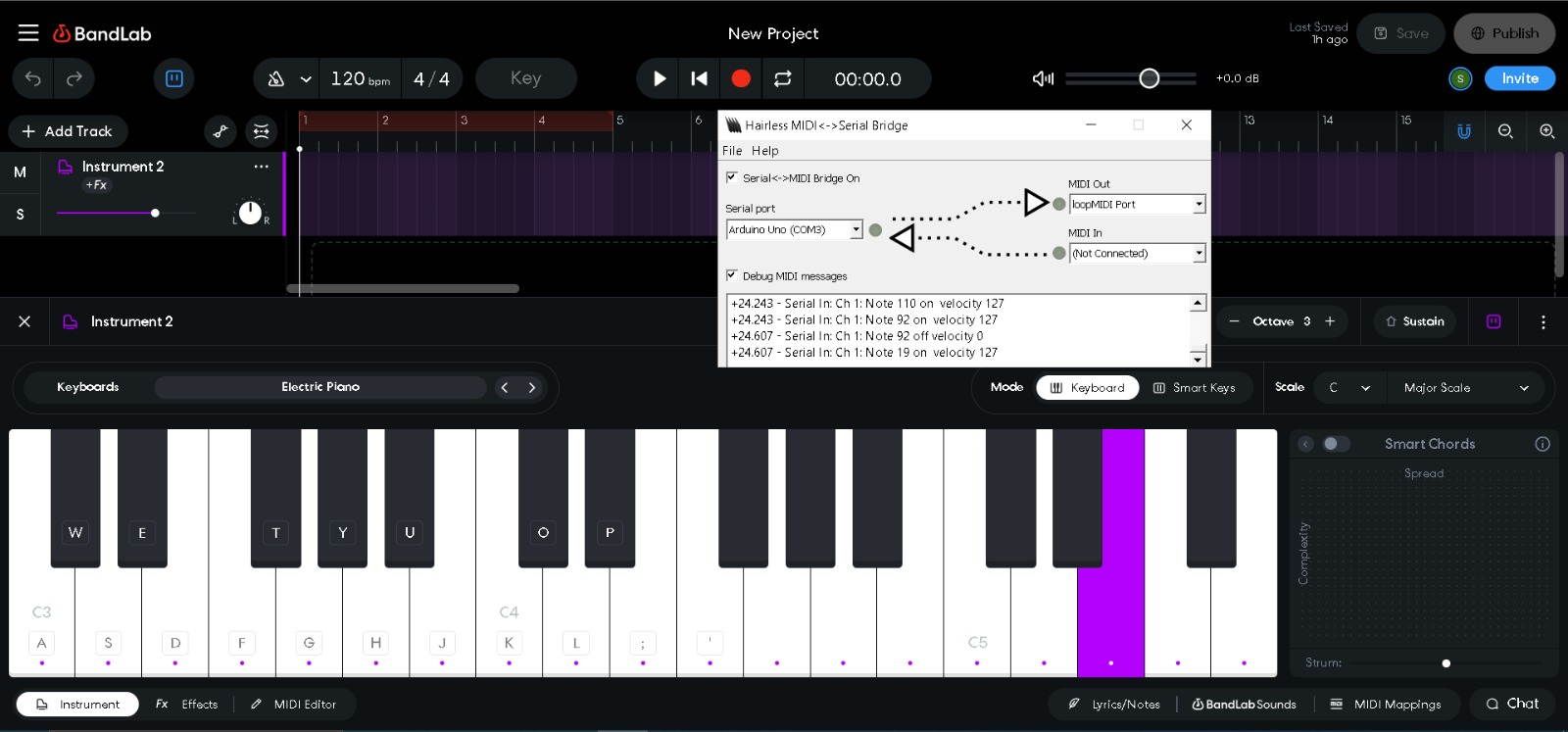Open the File menu in Hairless MIDI

point(732,151)
